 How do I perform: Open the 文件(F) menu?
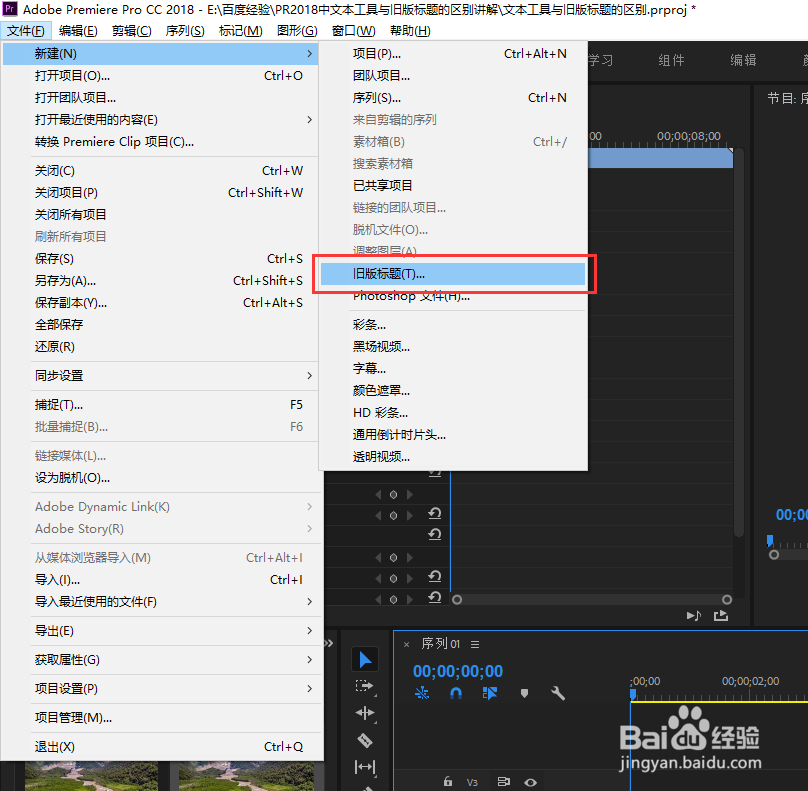pyautogui.click(x=26, y=31)
